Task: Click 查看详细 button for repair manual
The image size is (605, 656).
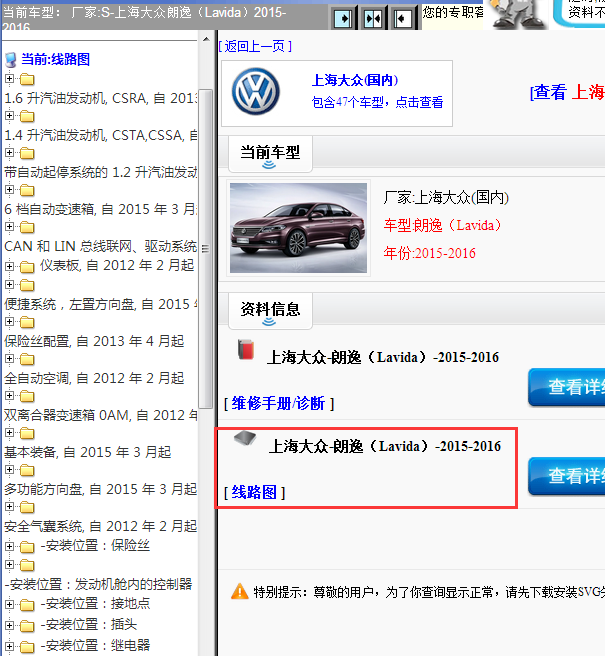Action: [567, 387]
